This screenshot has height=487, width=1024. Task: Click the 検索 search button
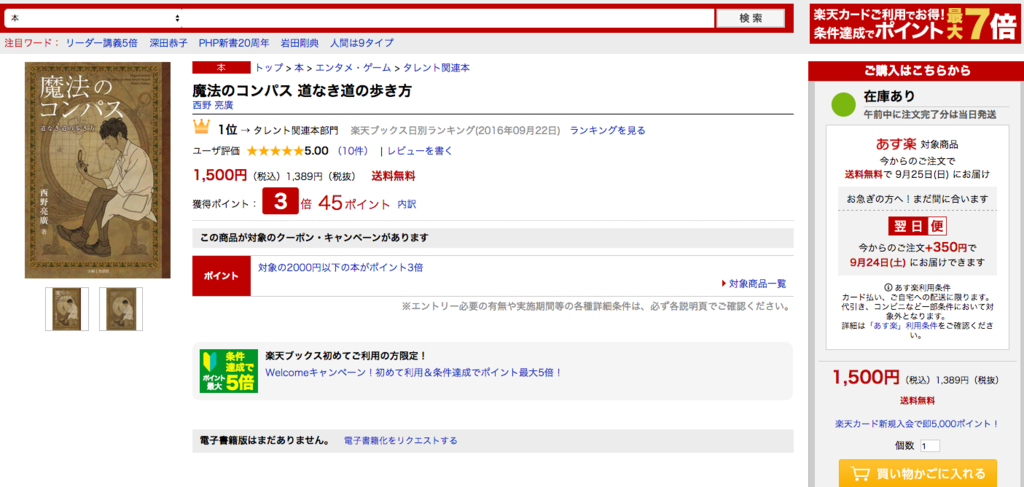click(750, 18)
